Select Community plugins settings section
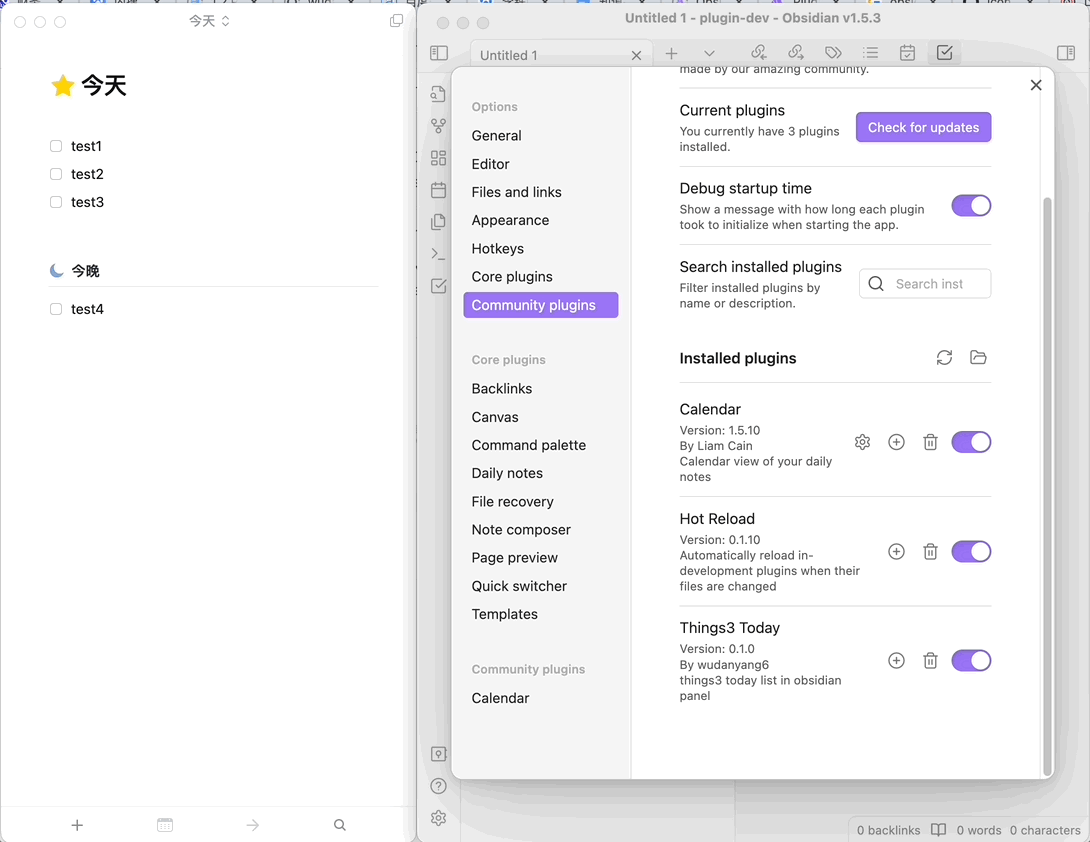1090x842 pixels. click(541, 305)
